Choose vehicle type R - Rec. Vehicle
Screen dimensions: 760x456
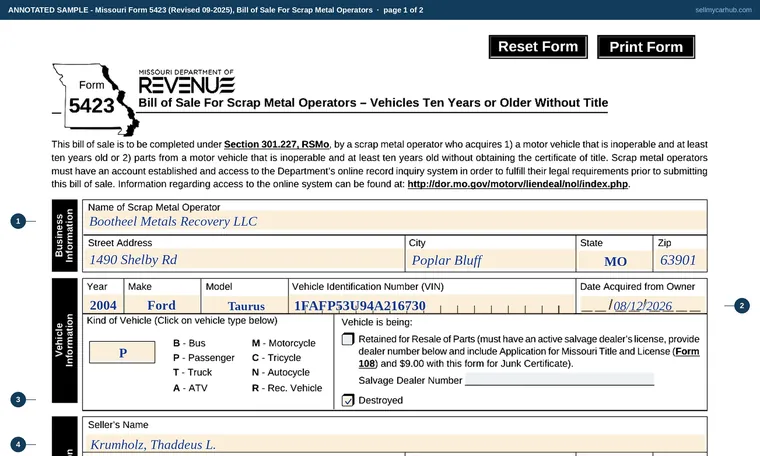pyautogui.click(x=287, y=388)
